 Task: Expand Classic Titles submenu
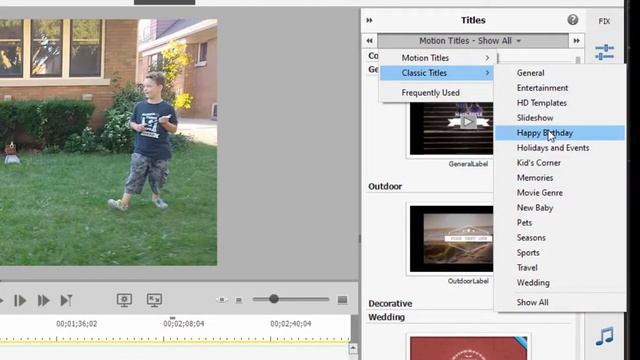[437, 73]
